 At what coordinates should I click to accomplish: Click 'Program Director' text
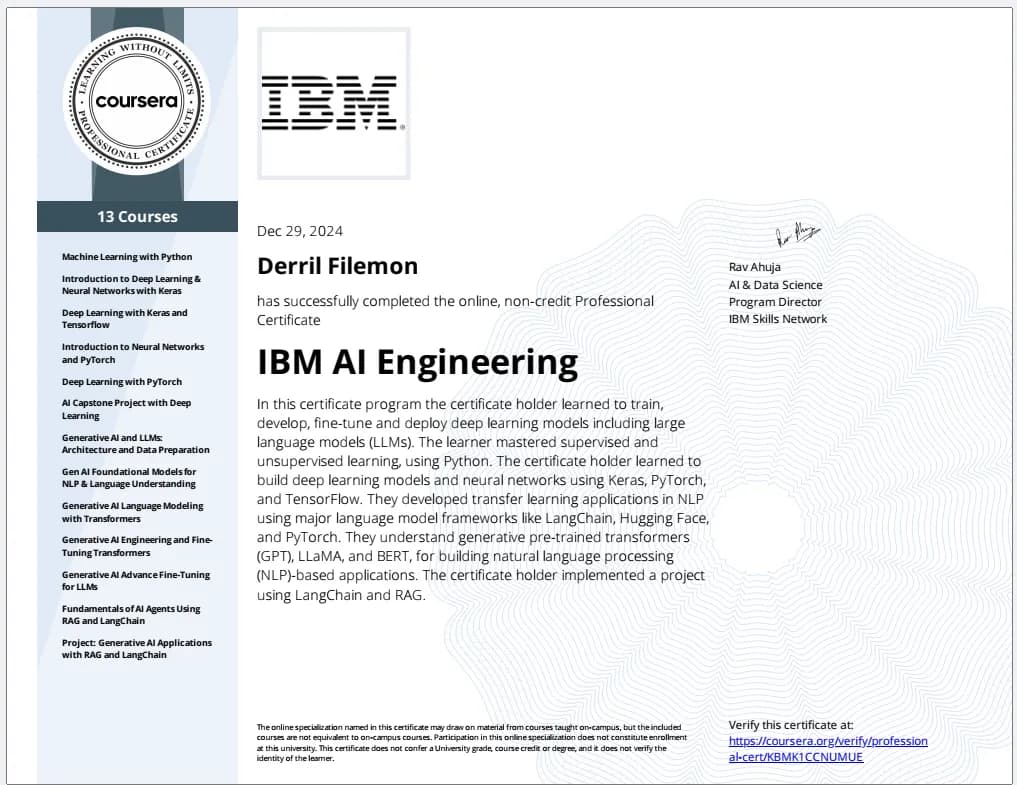click(x=774, y=302)
